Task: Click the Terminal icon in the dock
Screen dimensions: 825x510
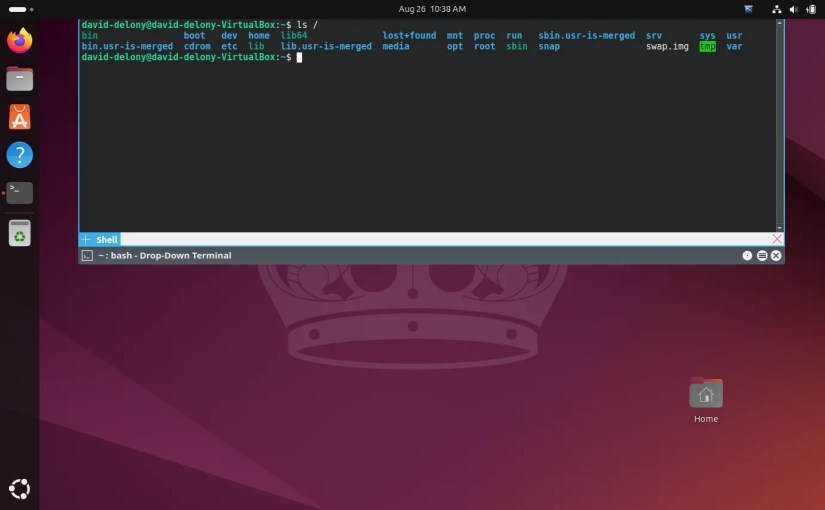Action: 19,193
